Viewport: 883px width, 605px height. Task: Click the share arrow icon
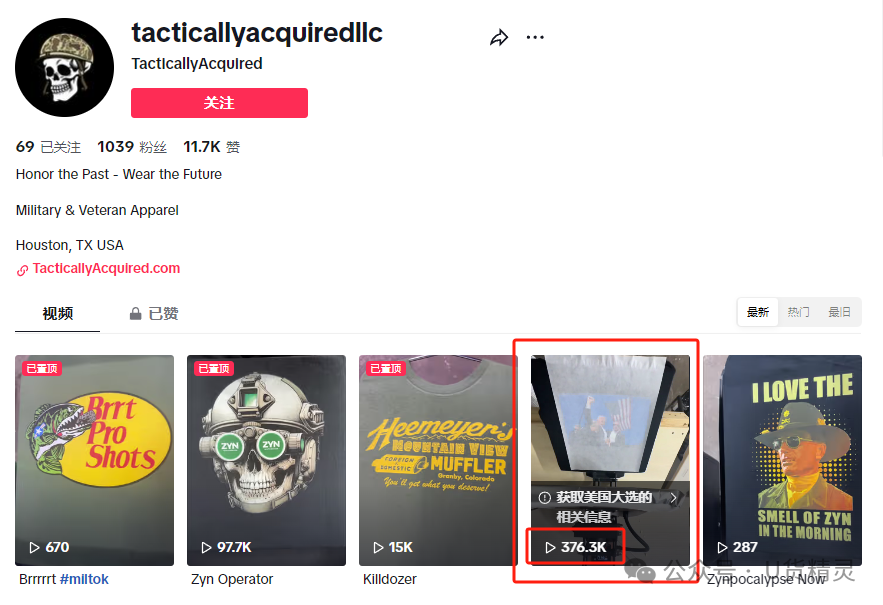499,38
